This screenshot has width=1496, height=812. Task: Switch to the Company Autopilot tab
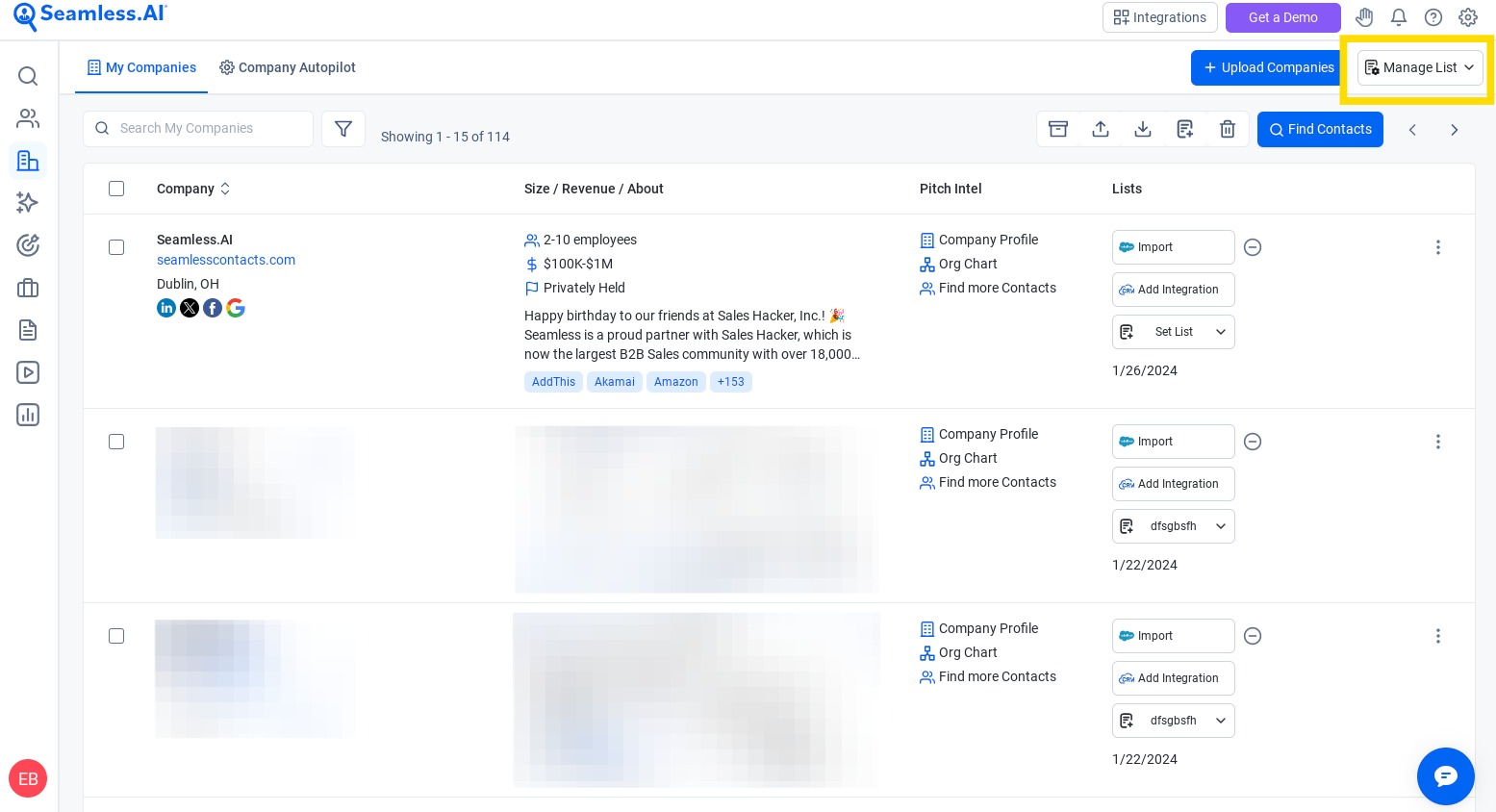tap(288, 67)
